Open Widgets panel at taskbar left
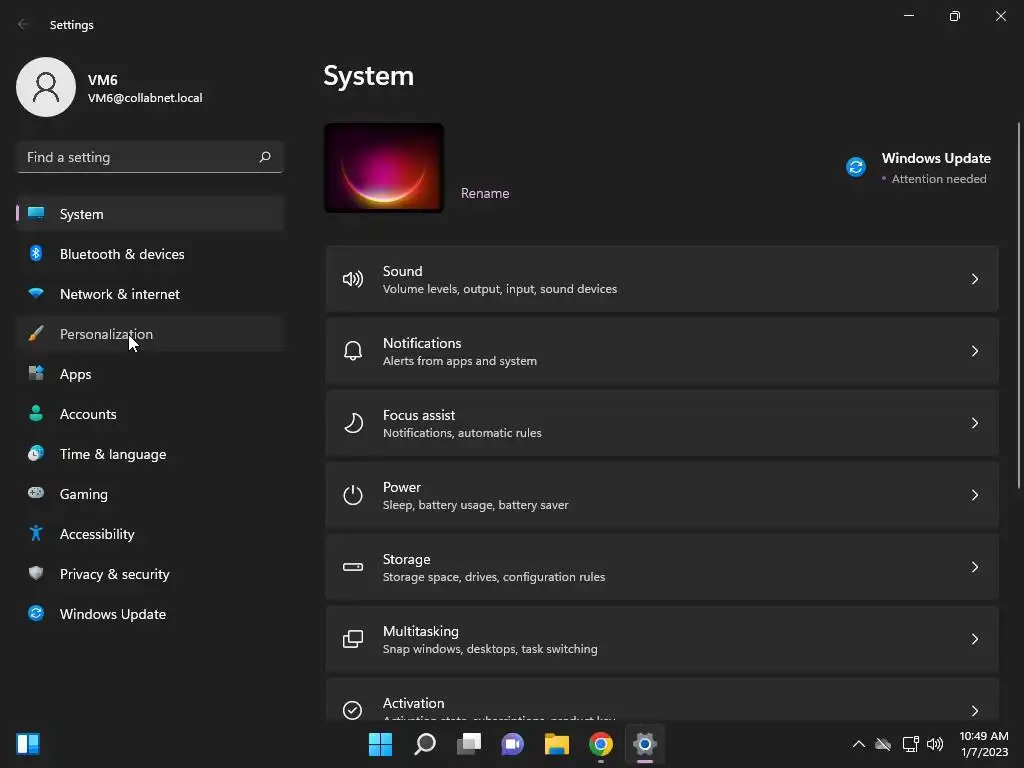Image resolution: width=1024 pixels, height=768 pixels. [x=28, y=744]
